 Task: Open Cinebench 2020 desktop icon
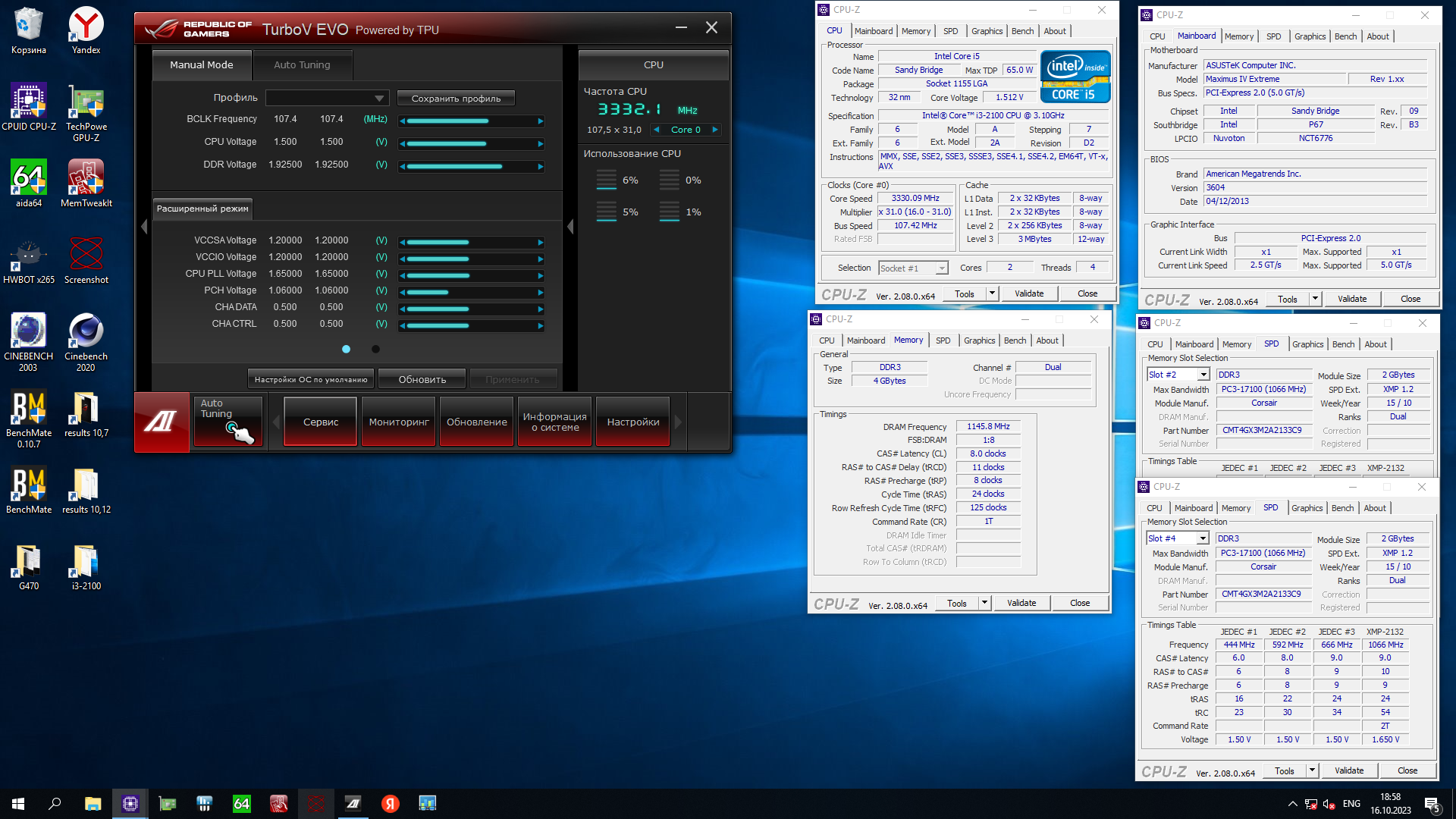(x=86, y=342)
